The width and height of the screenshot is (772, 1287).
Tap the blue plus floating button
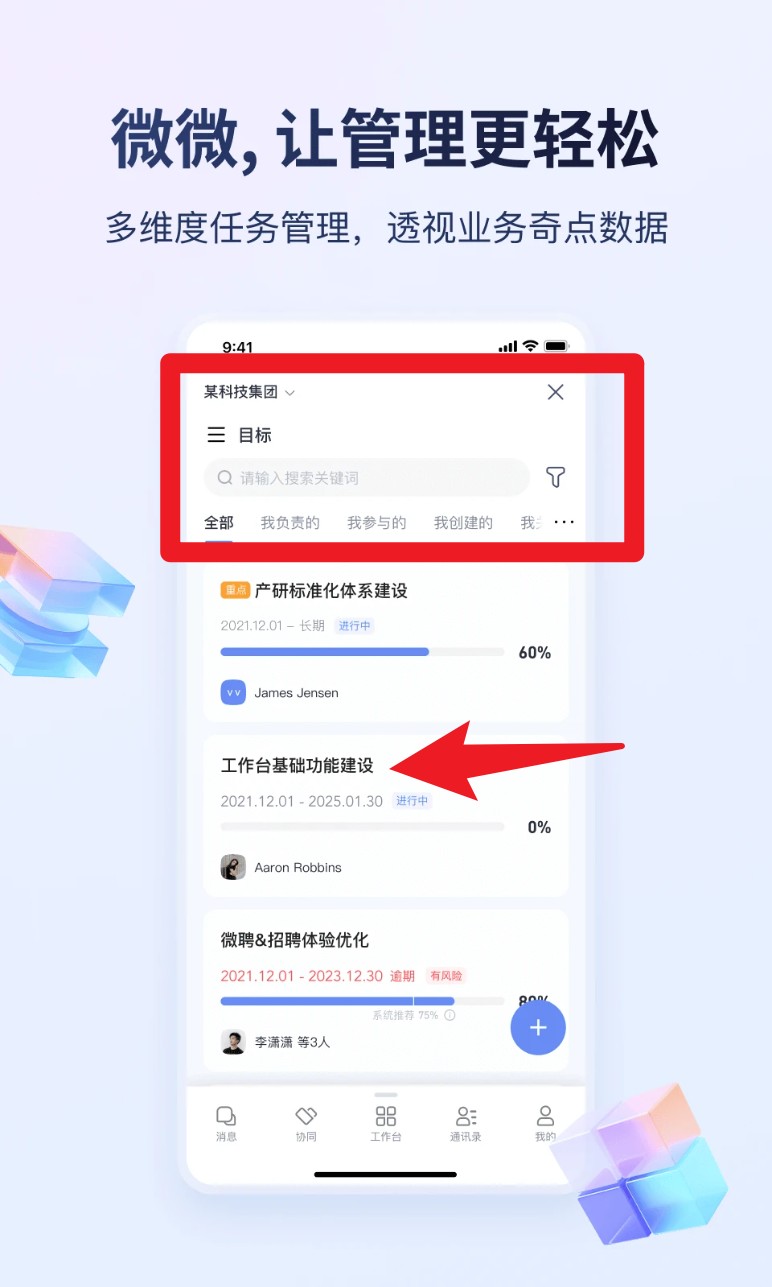(x=538, y=1027)
